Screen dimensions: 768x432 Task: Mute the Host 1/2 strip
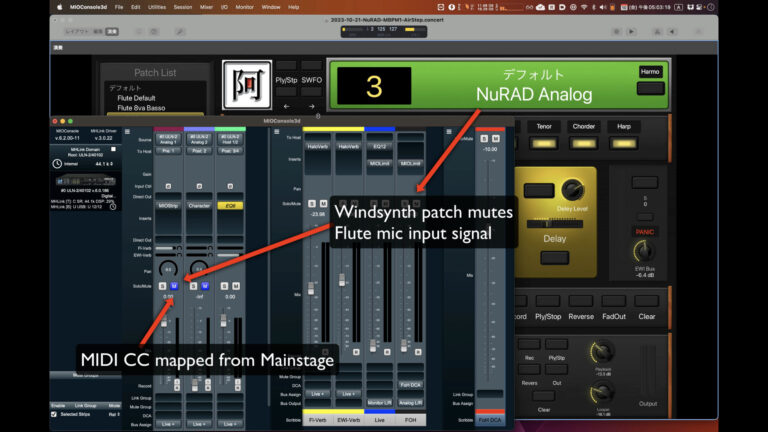(x=236, y=286)
